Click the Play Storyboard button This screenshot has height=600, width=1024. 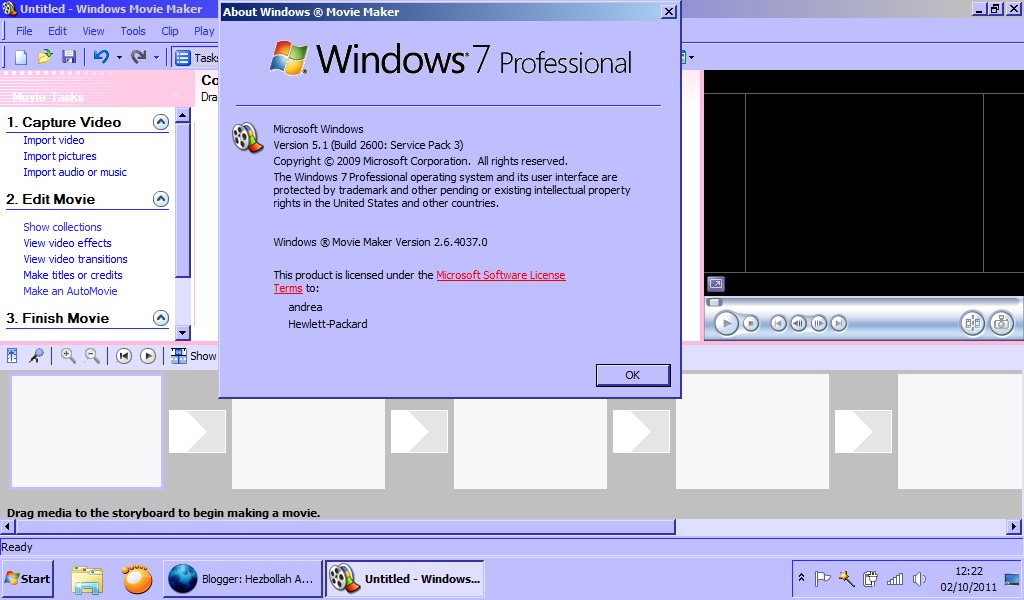point(148,356)
